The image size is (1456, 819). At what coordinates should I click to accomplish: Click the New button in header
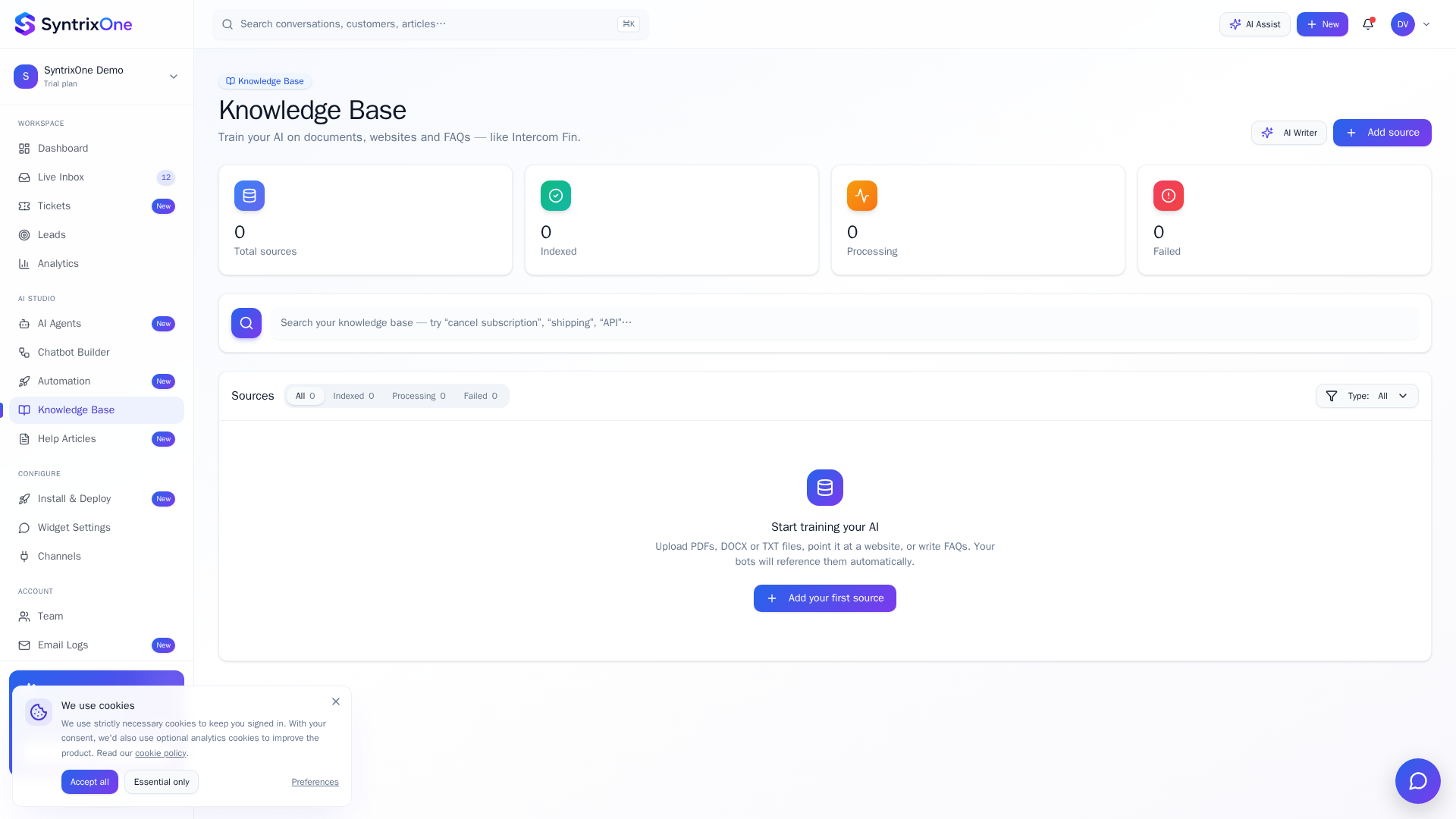click(x=1322, y=24)
